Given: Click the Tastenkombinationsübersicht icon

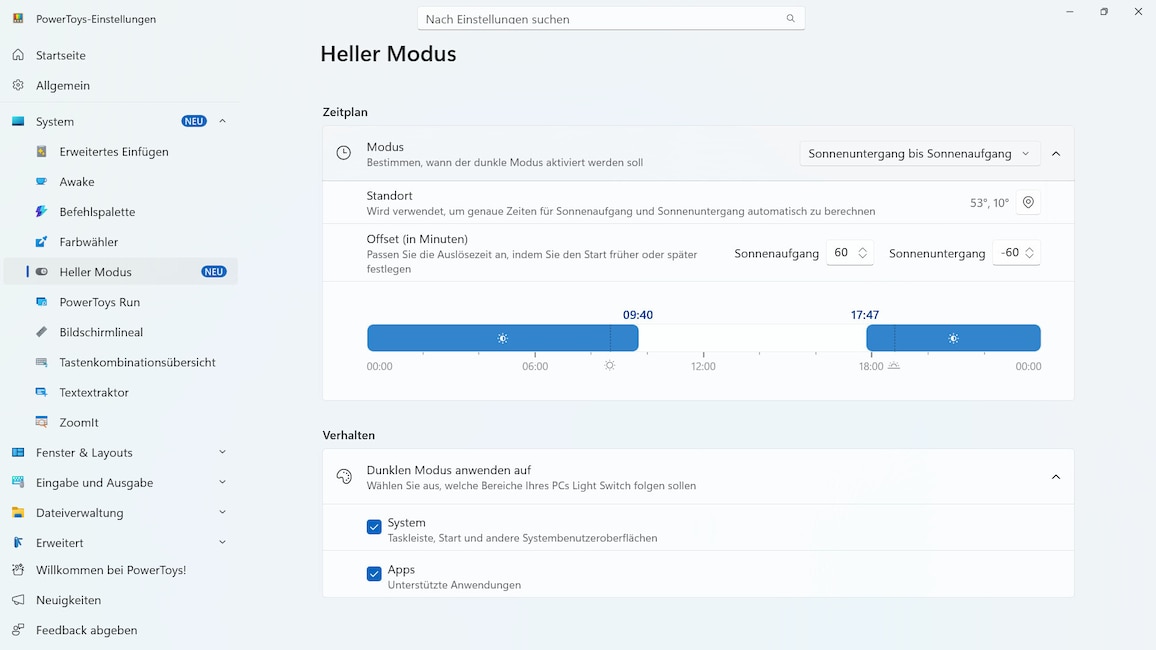Looking at the screenshot, I should [x=42, y=363].
